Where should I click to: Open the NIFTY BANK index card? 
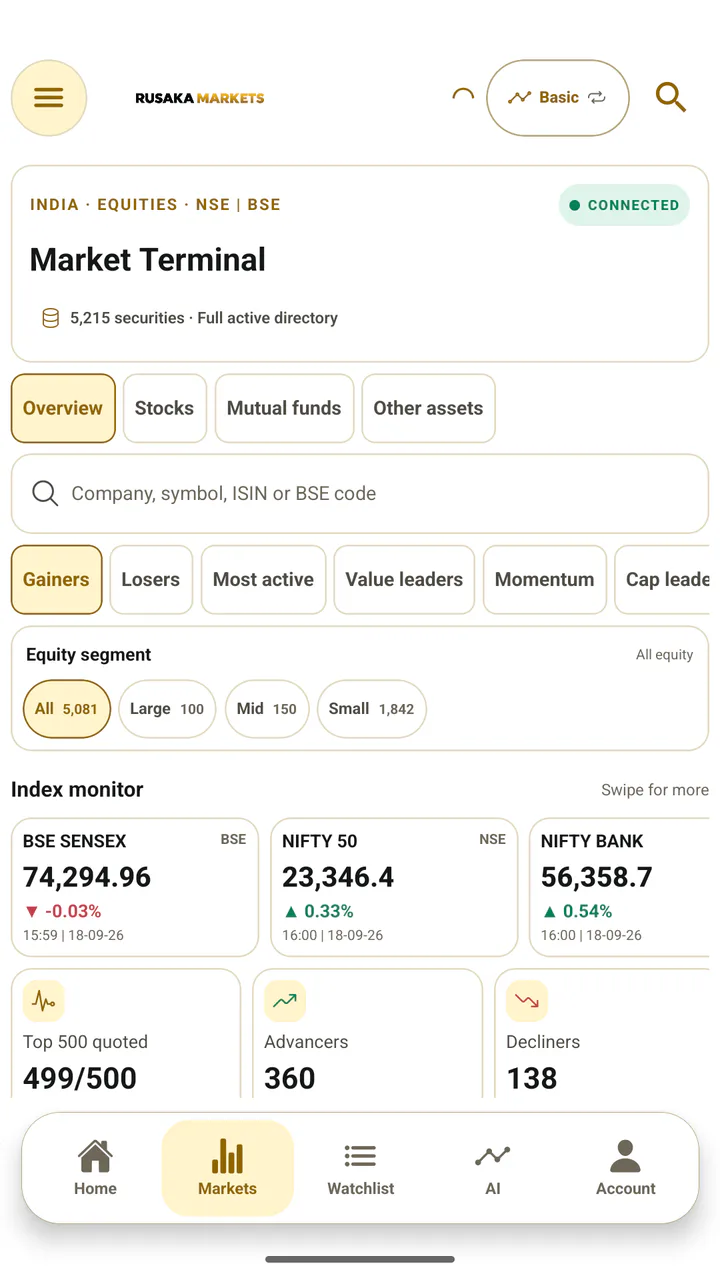[620, 887]
